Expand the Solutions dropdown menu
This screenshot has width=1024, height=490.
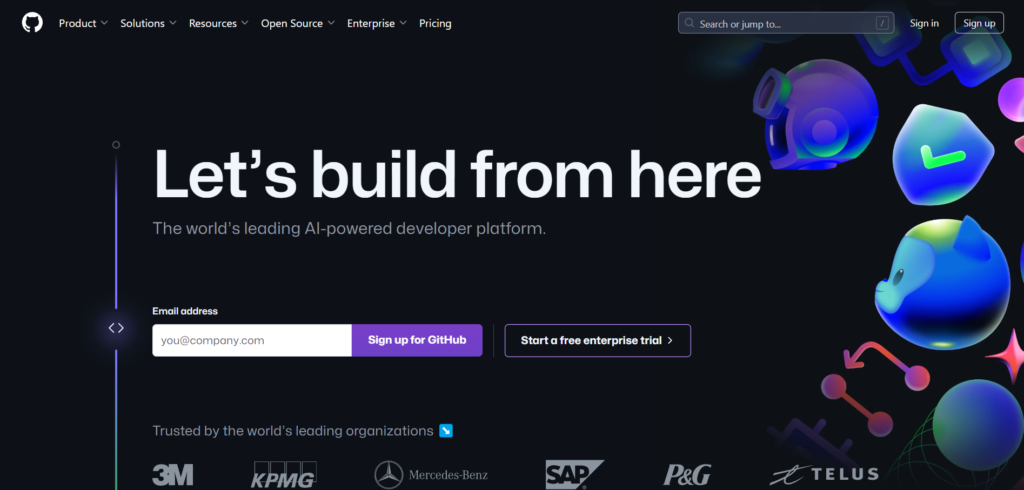(x=148, y=24)
